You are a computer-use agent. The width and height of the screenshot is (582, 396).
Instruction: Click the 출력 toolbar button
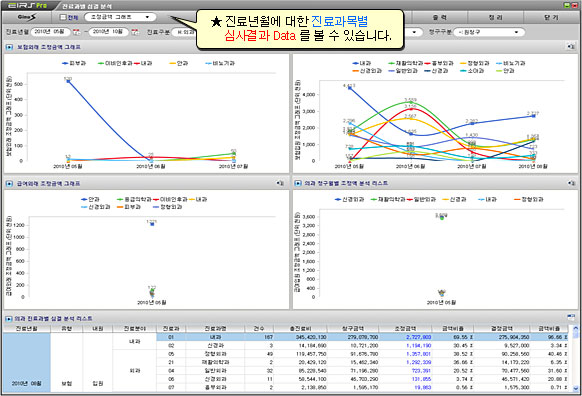tap(439, 17)
